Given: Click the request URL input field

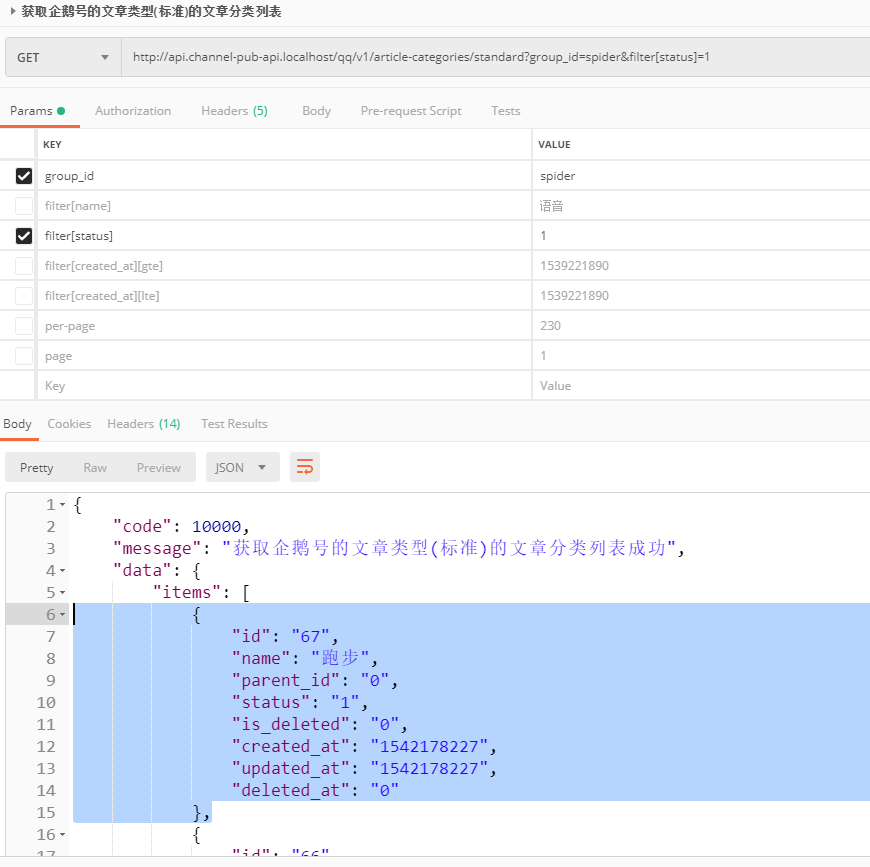Looking at the screenshot, I should pos(490,57).
